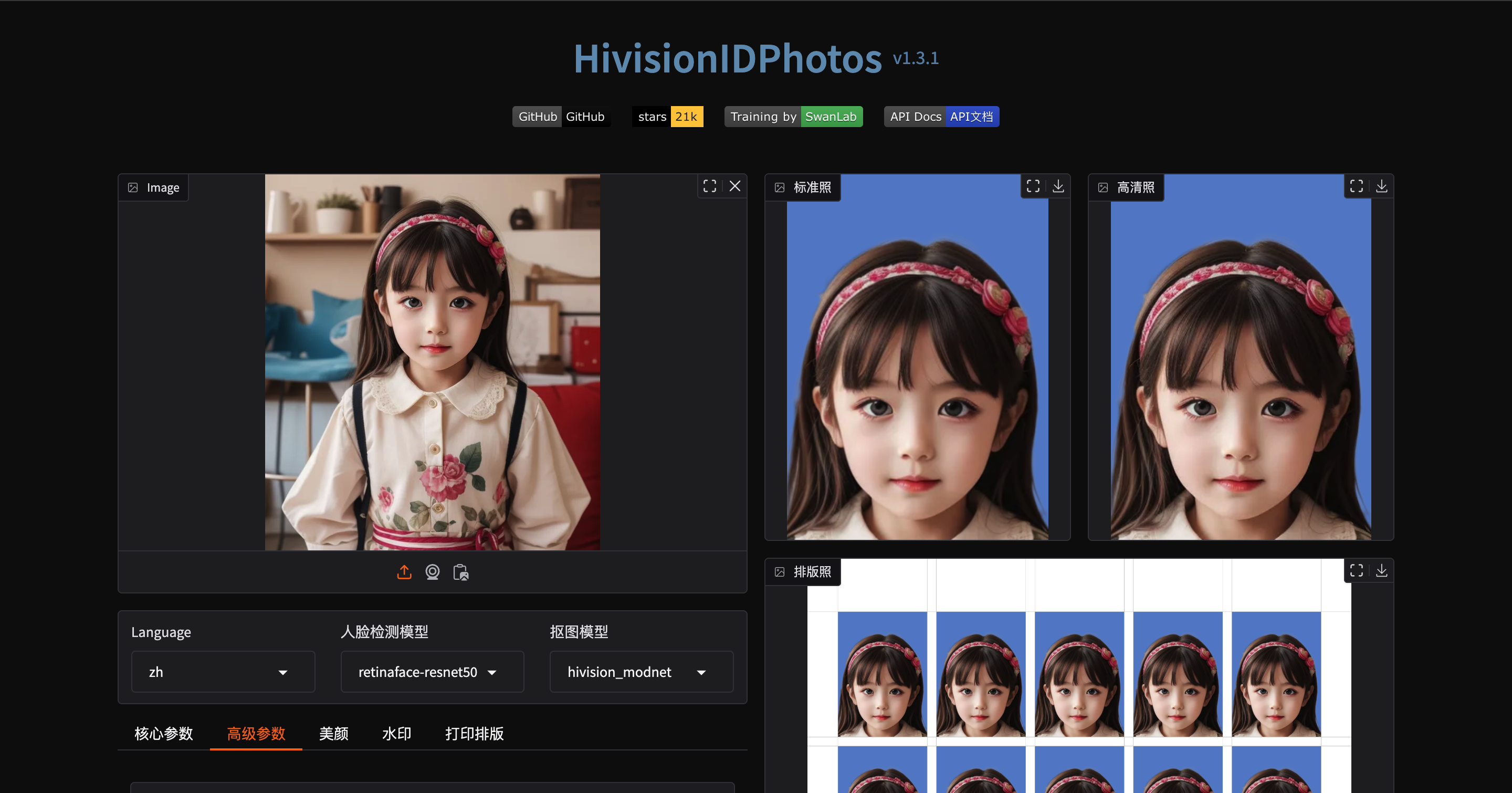The image size is (1512, 793).
Task: Expand the Image panel to fullscreen
Action: point(710,186)
